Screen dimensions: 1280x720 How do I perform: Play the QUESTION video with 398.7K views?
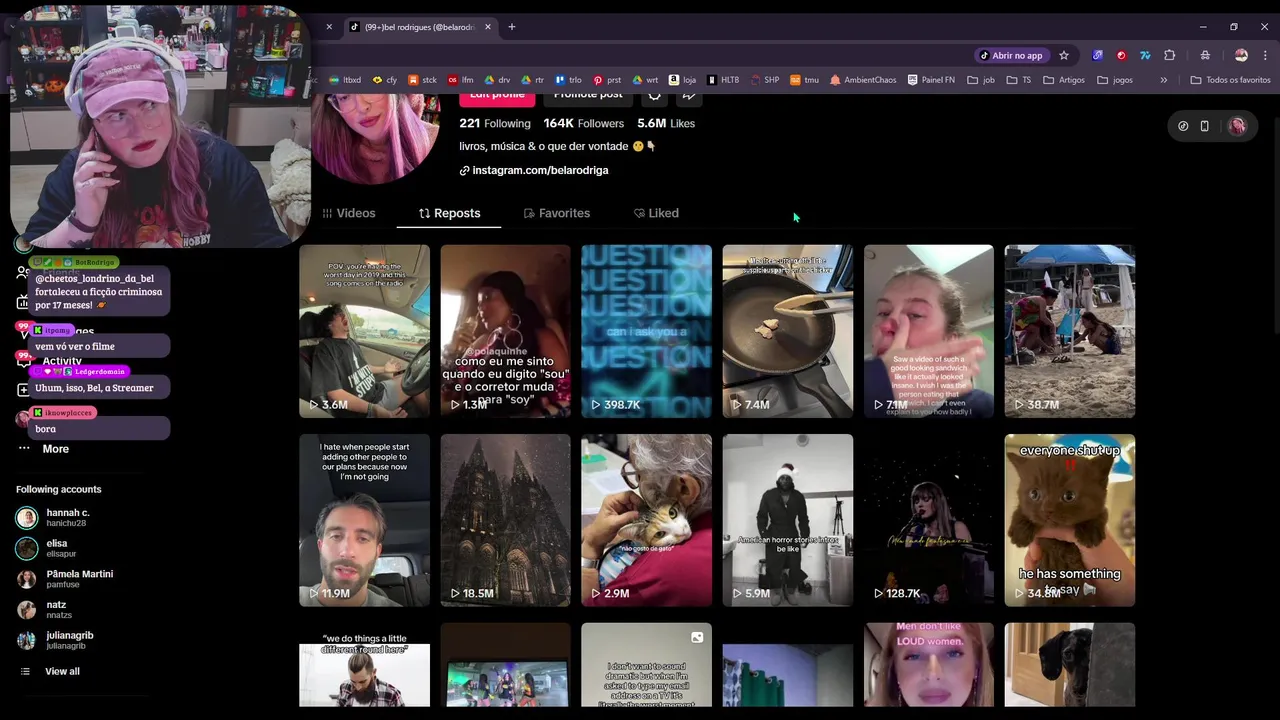pyautogui.click(x=646, y=330)
